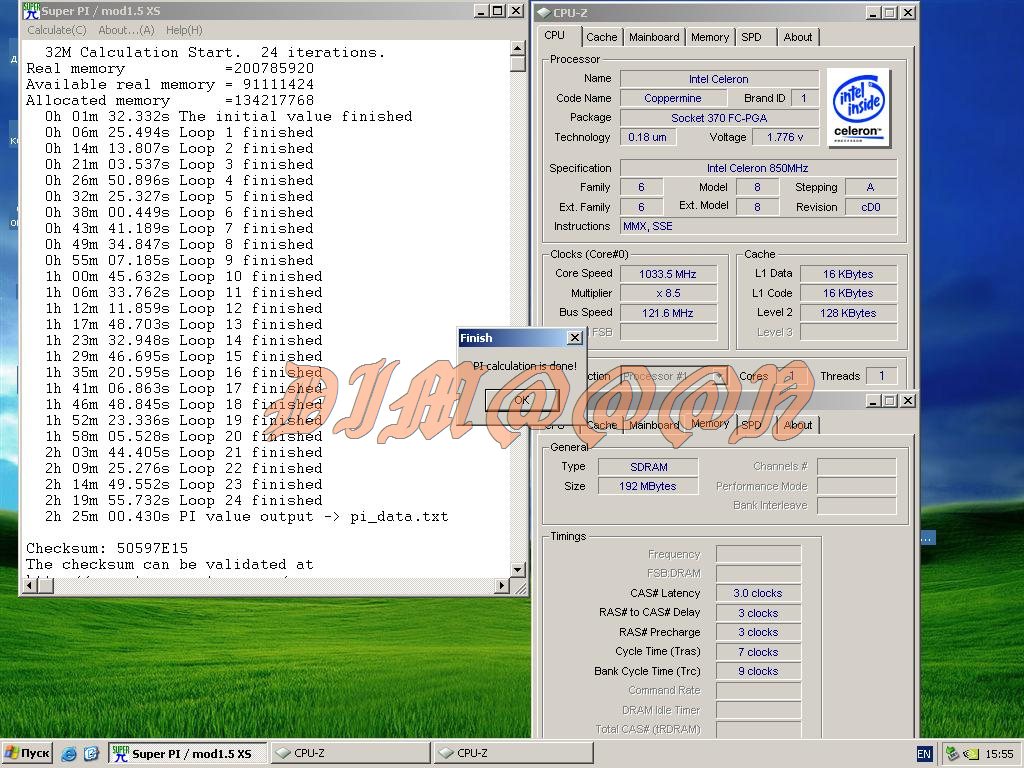Open the Memory tab in top CPU-Z window

point(709,37)
